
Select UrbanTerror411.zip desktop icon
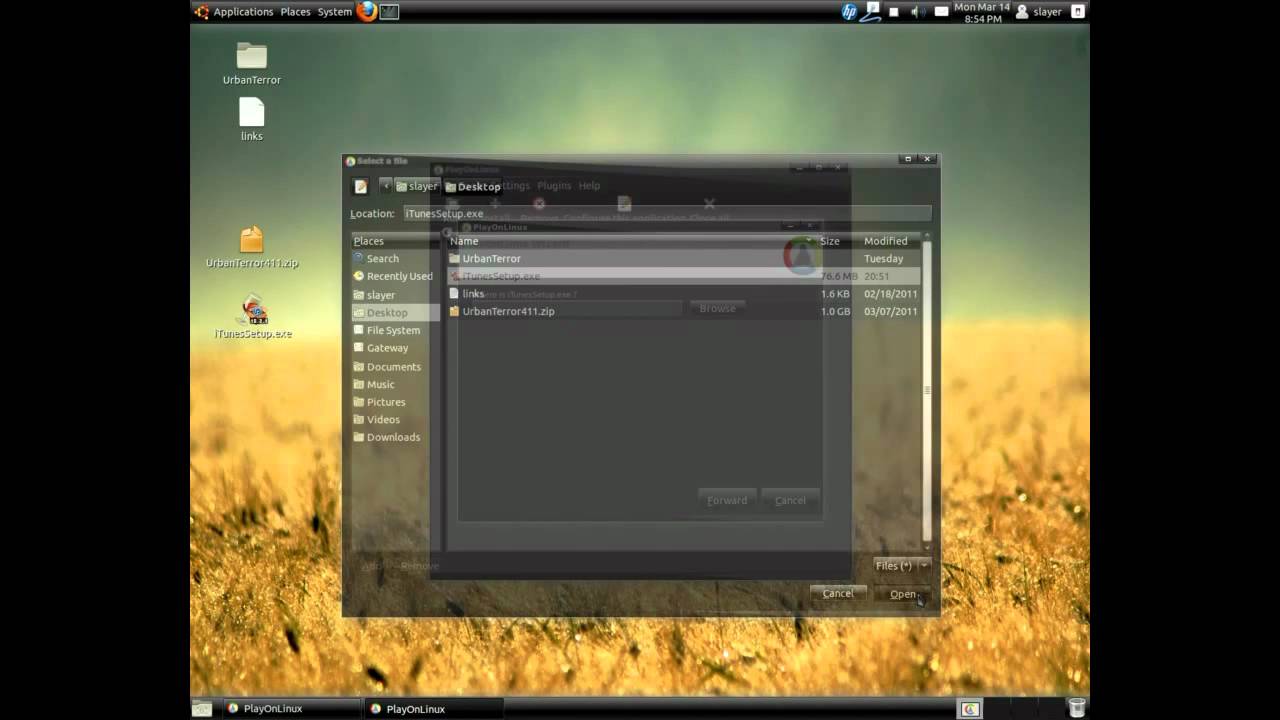(252, 247)
